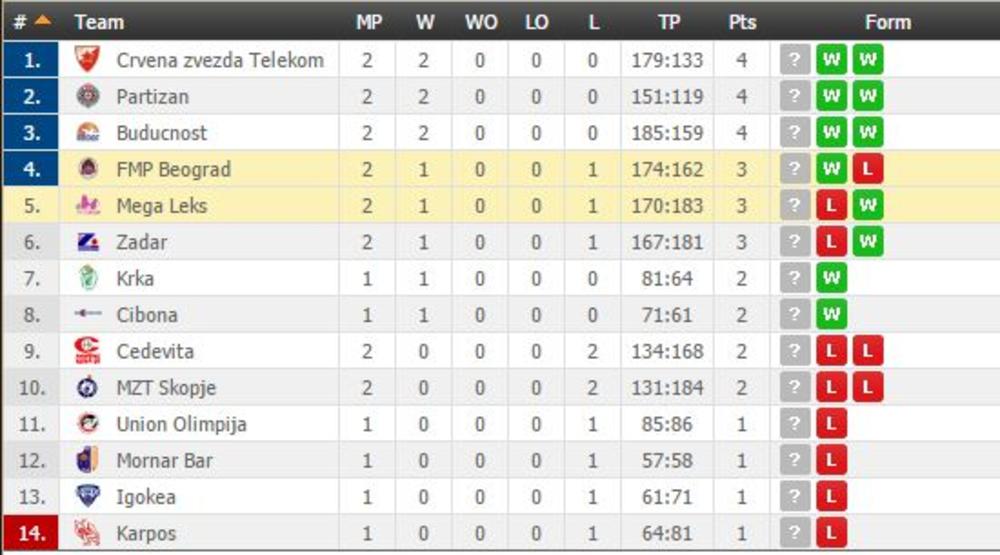Click the Cedevita club logo
Image resolution: width=1000 pixels, height=555 pixels.
(x=88, y=351)
